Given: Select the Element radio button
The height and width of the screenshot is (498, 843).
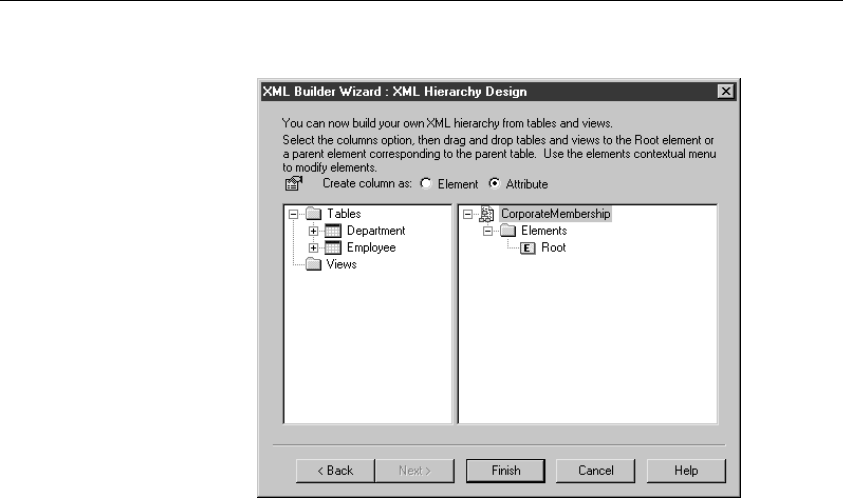Looking at the screenshot, I should click(426, 183).
